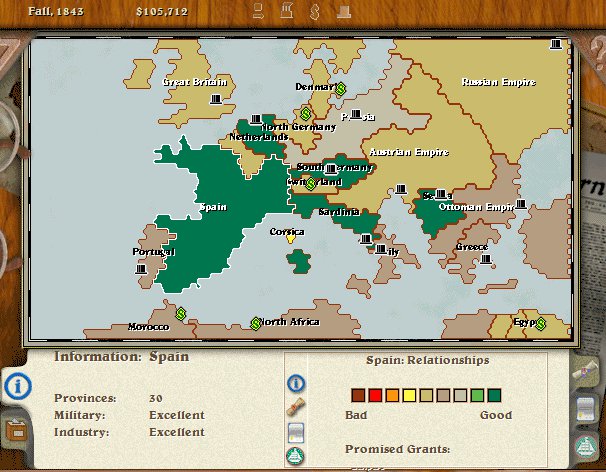Screen dimensions: 606x472
Task: Click the treasury amount $105,712
Action: click(x=162, y=12)
